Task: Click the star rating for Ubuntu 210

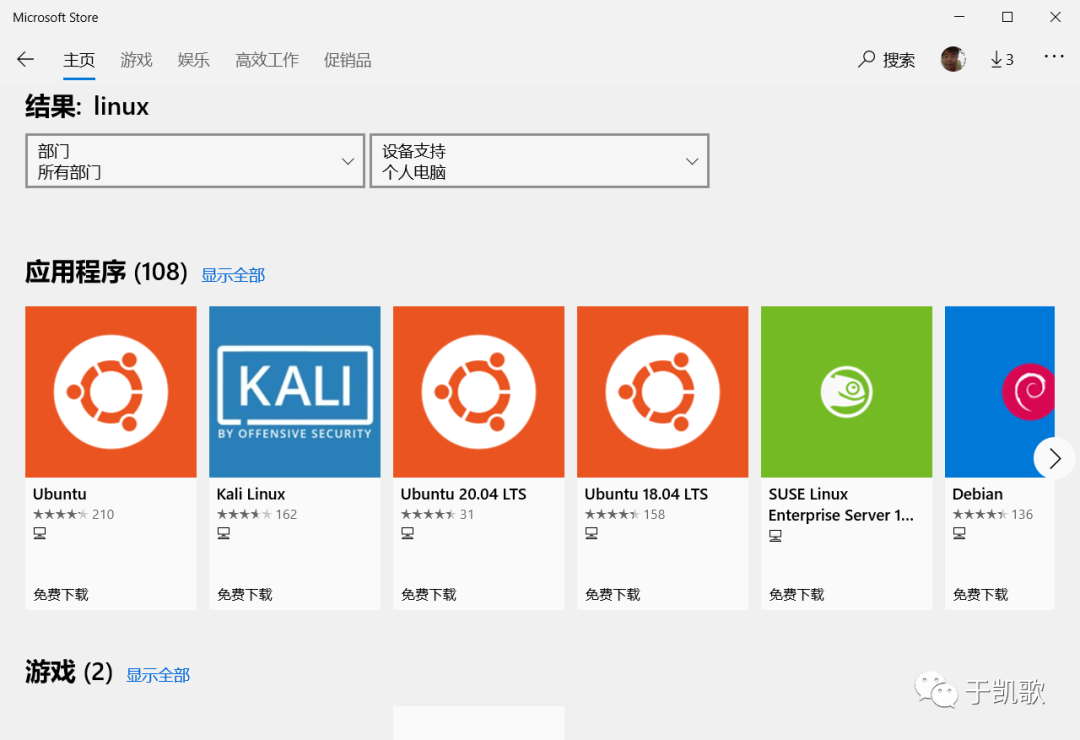Action: [x=61, y=514]
